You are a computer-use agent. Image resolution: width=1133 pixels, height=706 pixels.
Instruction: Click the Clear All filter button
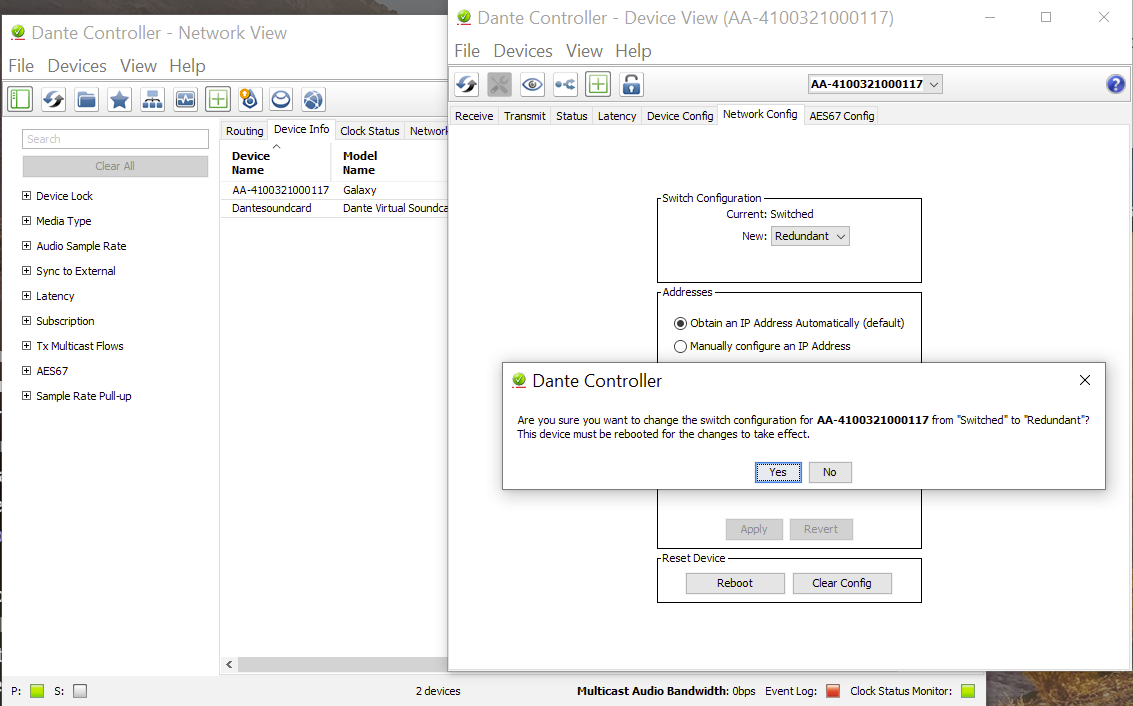[116, 166]
